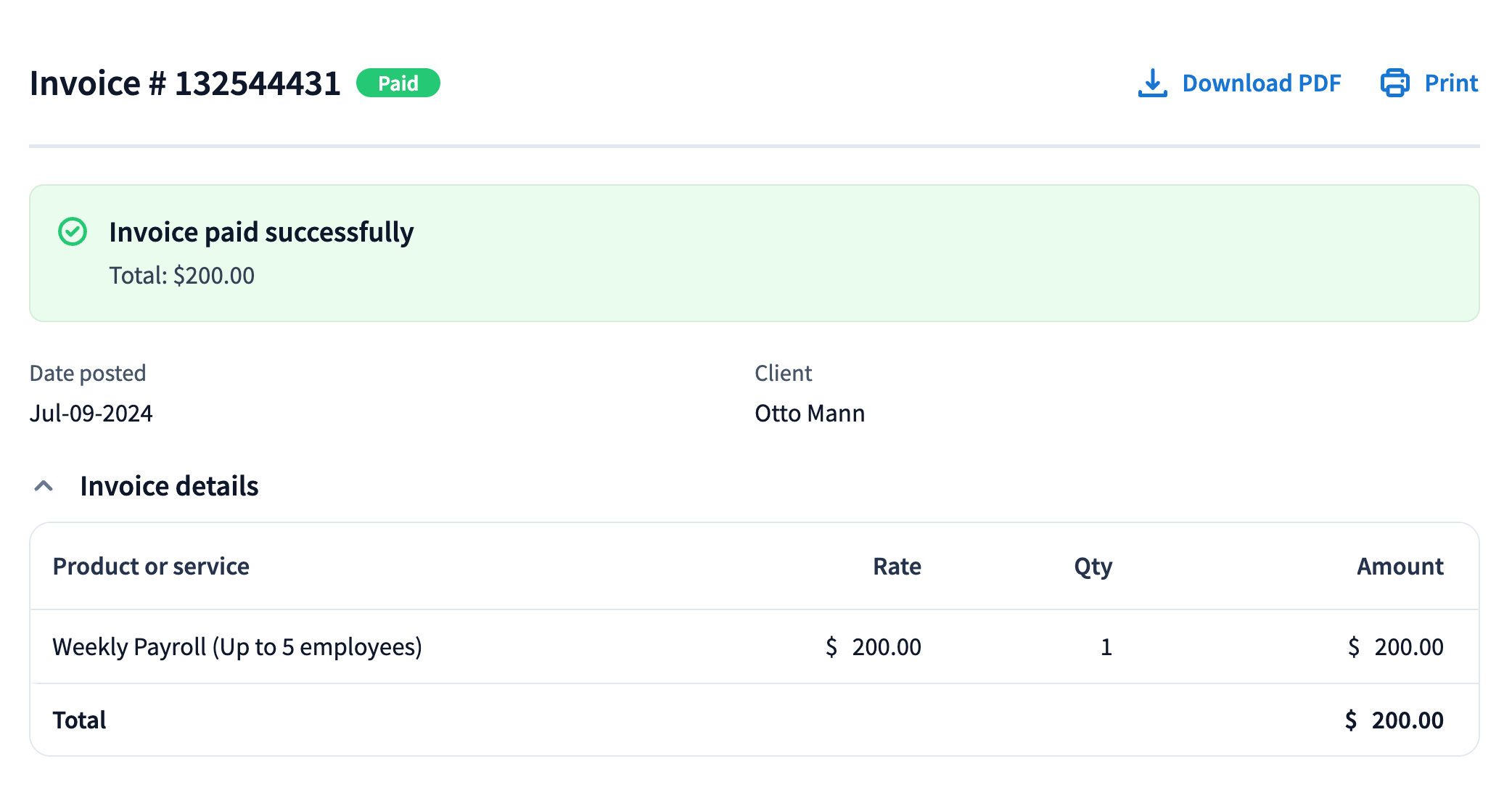Click the Qty column header
Screen dimensions: 1512x785
tap(1093, 567)
